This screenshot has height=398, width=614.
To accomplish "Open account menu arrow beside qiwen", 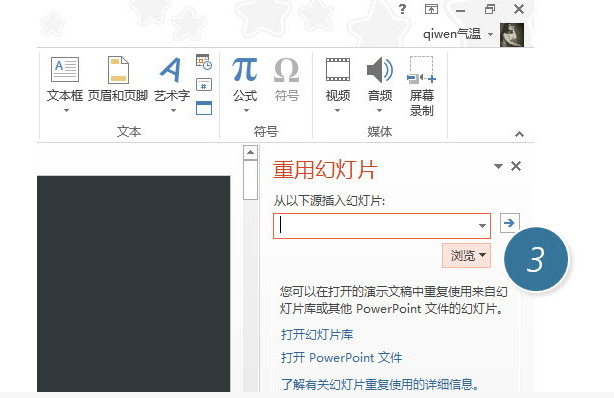I will pyautogui.click(x=490, y=34).
